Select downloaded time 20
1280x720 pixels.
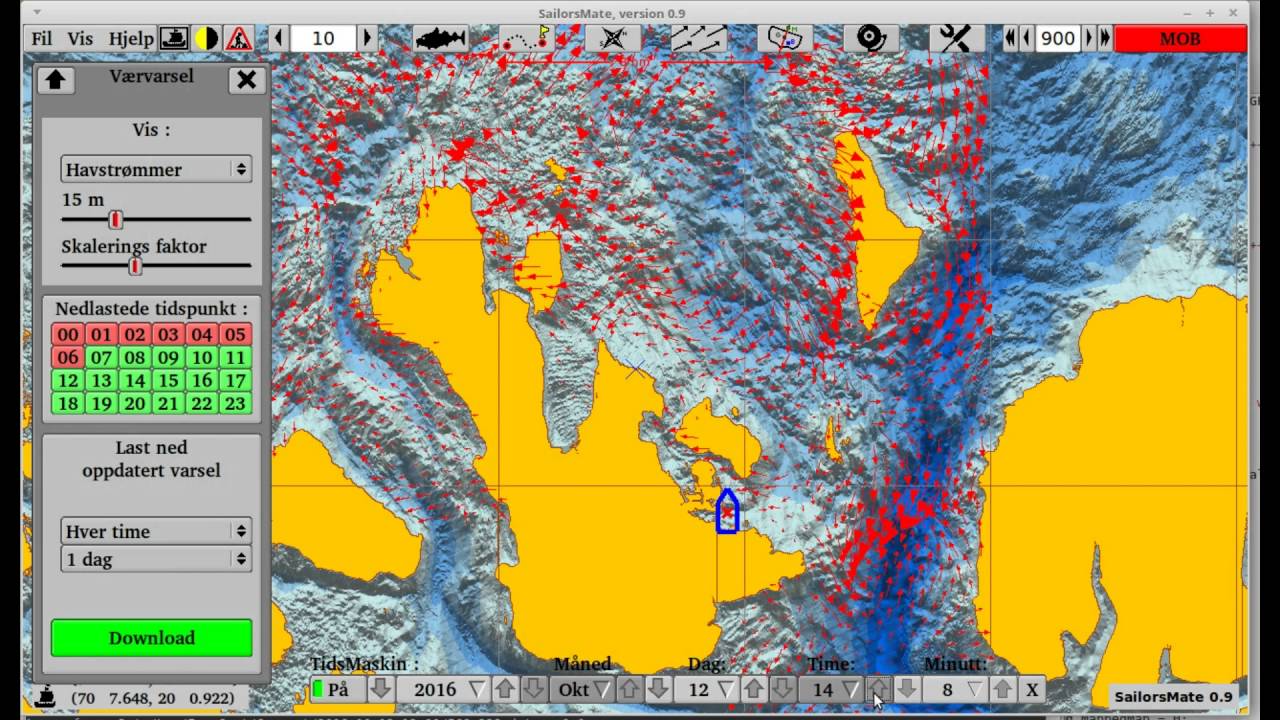pyautogui.click(x=135, y=404)
